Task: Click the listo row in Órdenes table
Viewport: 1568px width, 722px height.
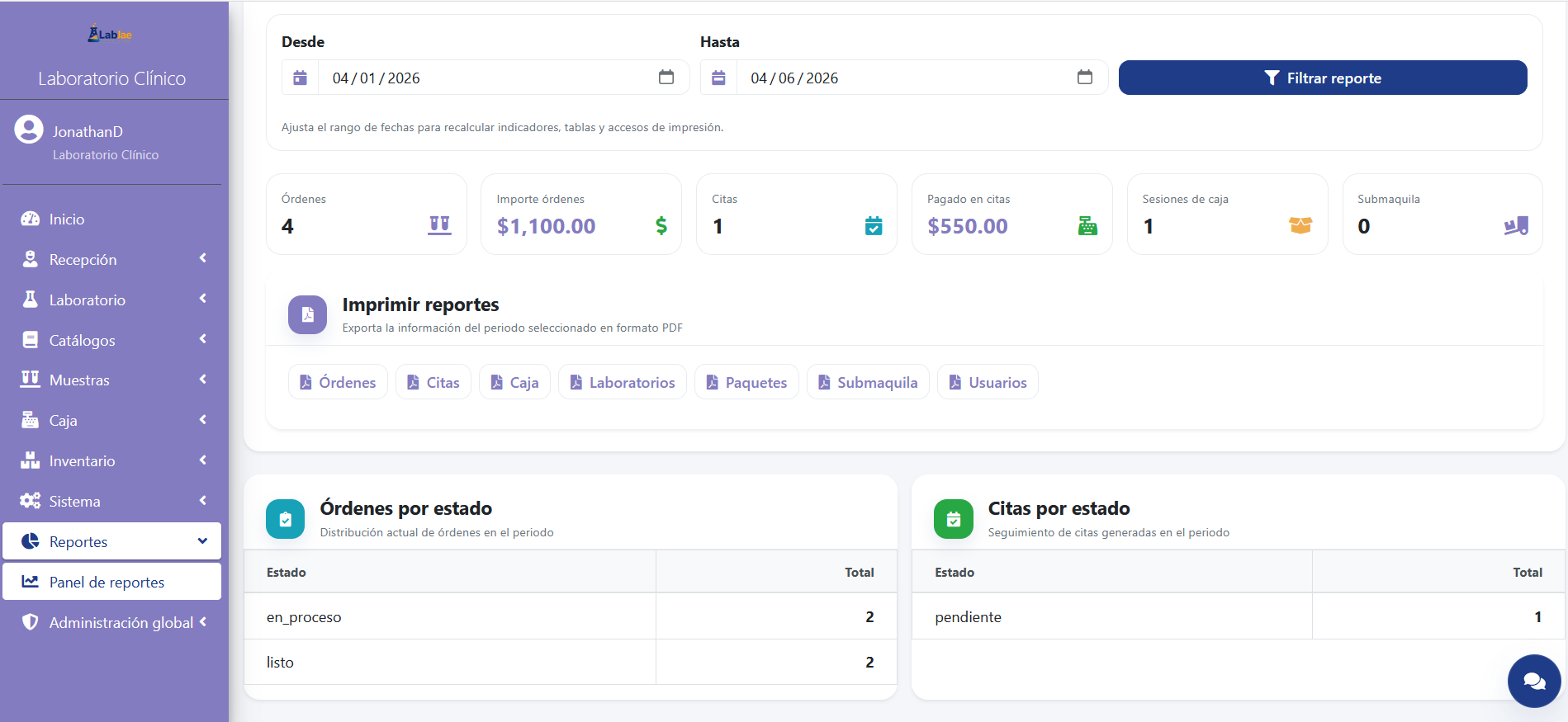Action: click(x=571, y=662)
